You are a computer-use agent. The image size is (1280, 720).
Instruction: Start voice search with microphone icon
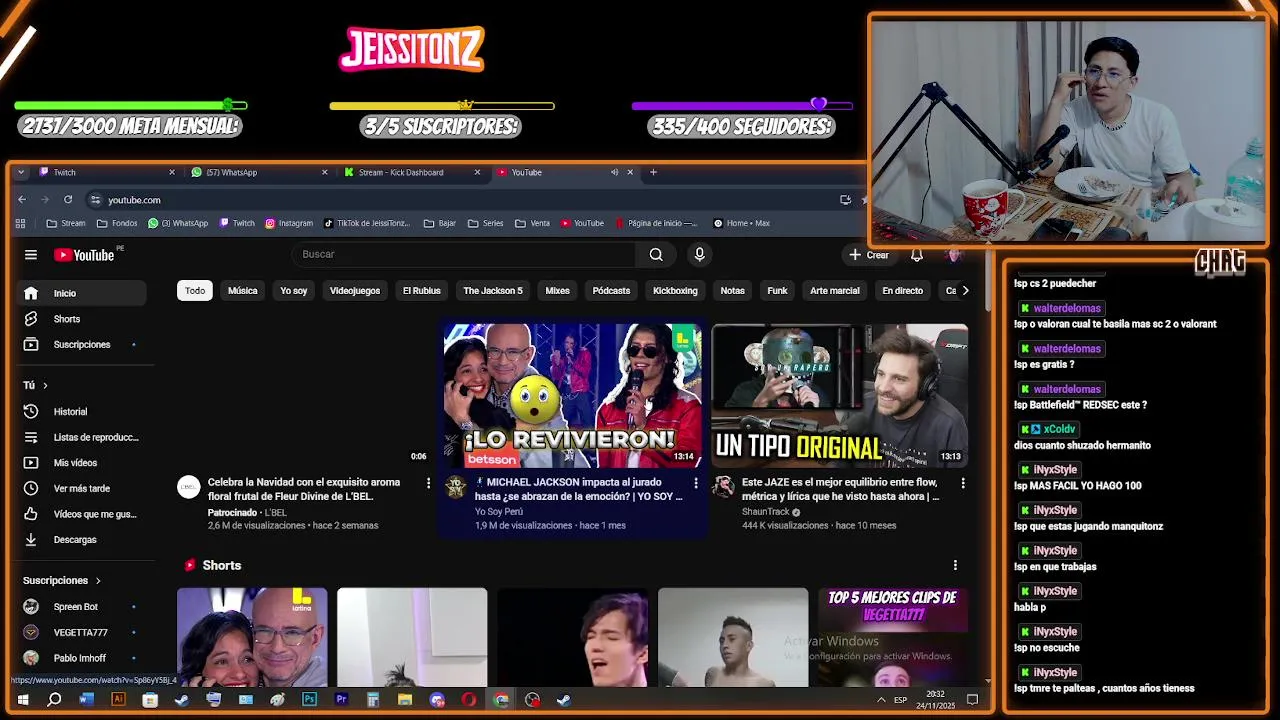point(699,255)
